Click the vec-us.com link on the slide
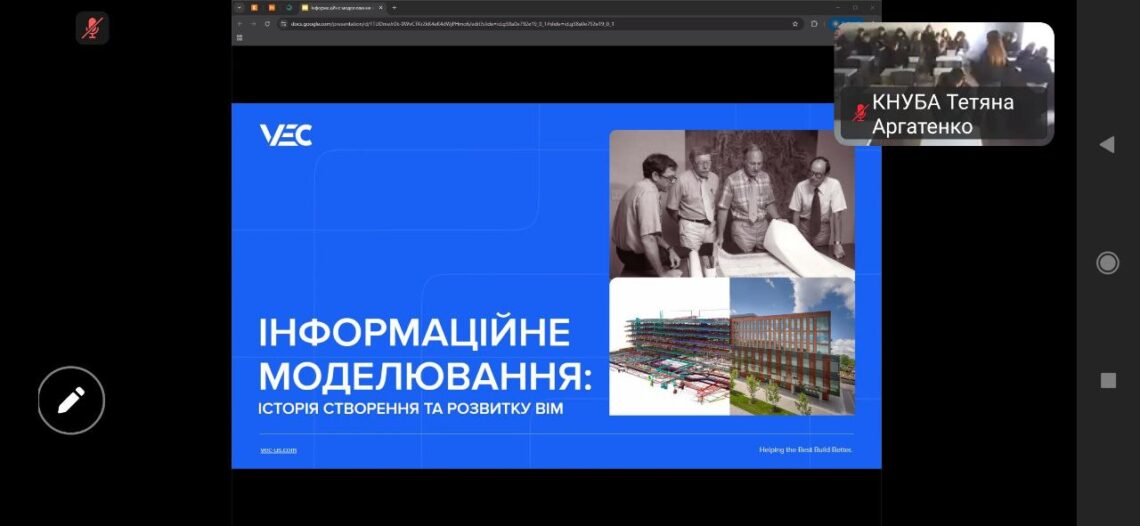Viewport: 1140px width, 526px height. click(278, 450)
